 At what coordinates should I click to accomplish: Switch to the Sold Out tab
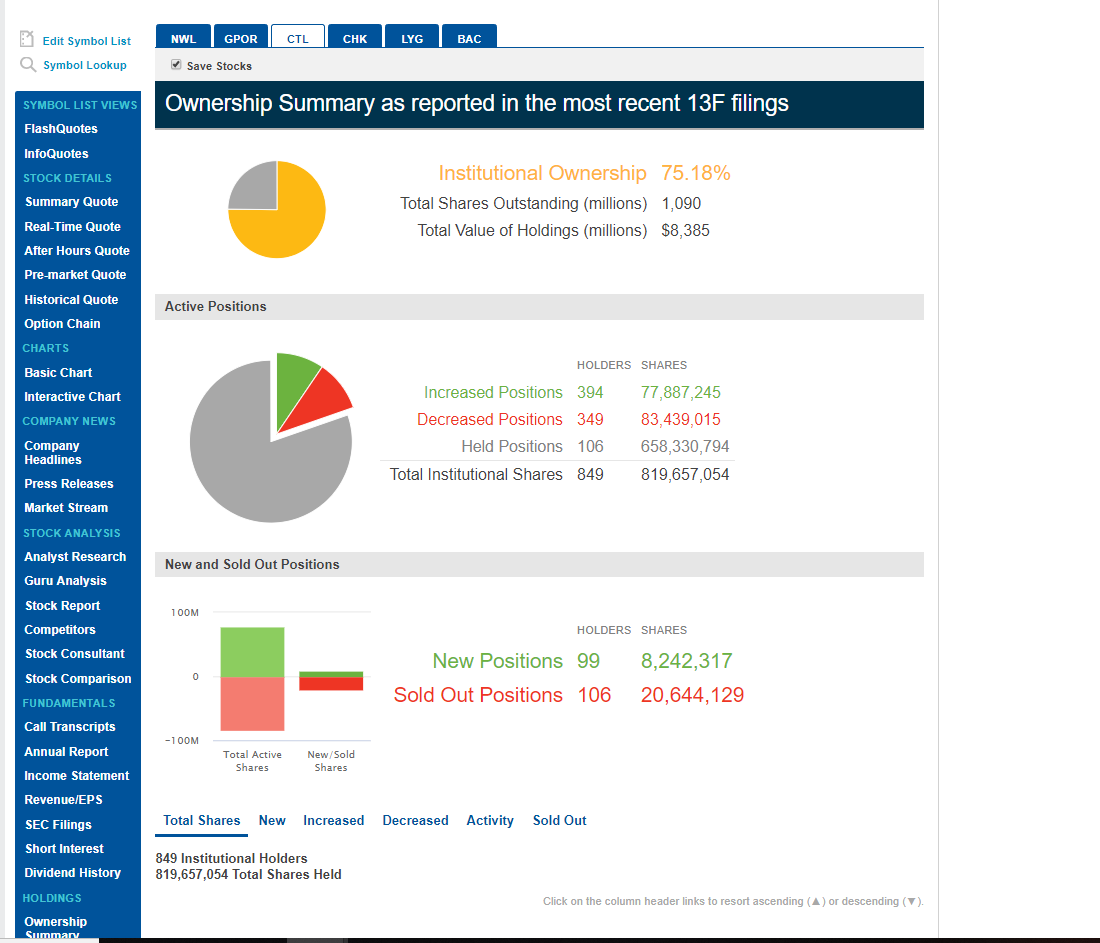click(x=559, y=820)
